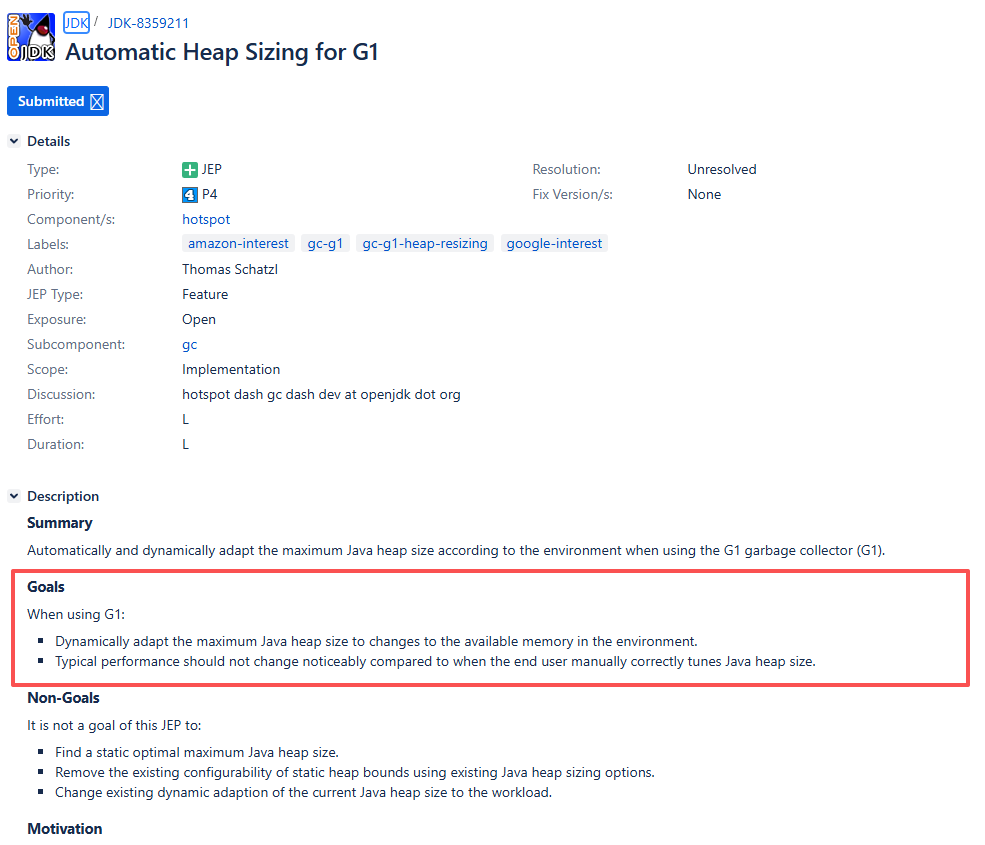Click the Effort value L
This screenshot has height=845, width=985.
(x=185, y=419)
